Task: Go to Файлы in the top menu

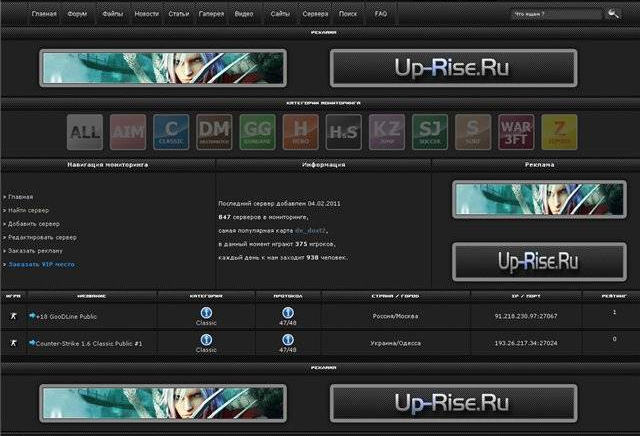Action: tap(113, 13)
